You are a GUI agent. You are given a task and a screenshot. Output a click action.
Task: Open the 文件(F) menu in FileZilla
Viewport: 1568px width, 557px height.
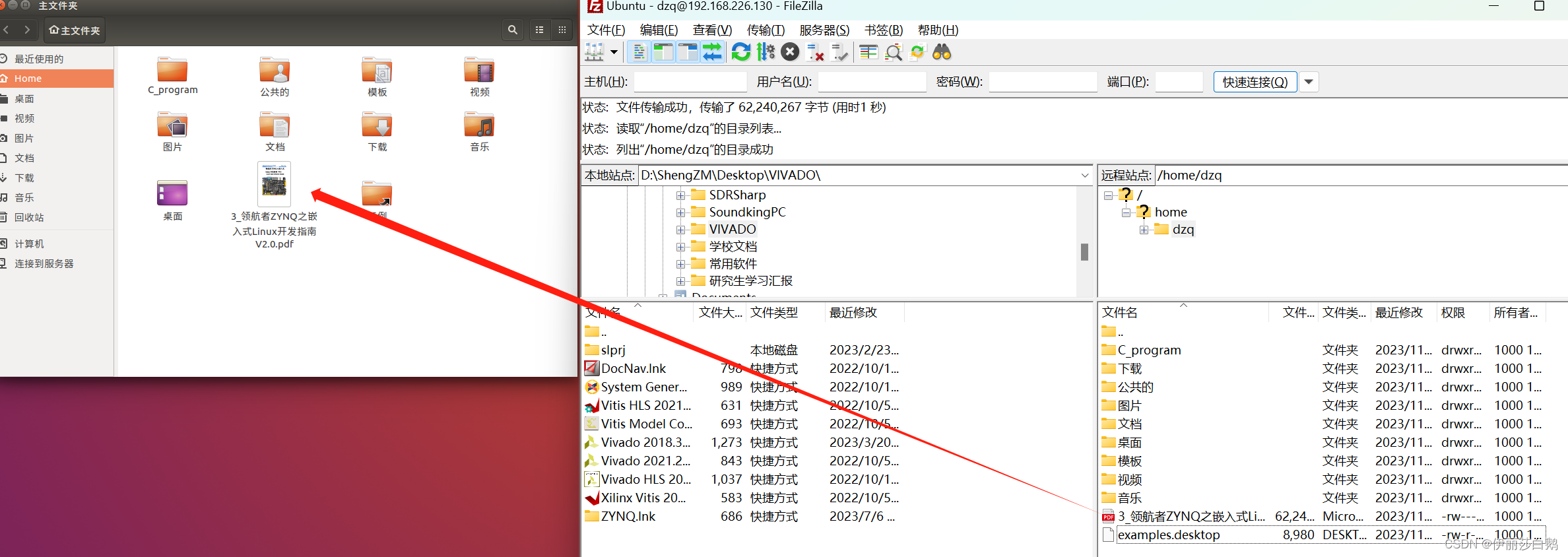[606, 30]
